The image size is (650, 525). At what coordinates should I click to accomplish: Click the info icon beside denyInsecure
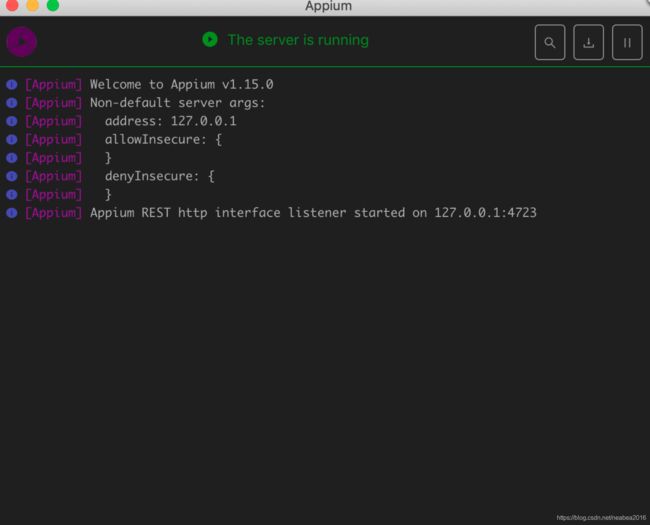12,176
